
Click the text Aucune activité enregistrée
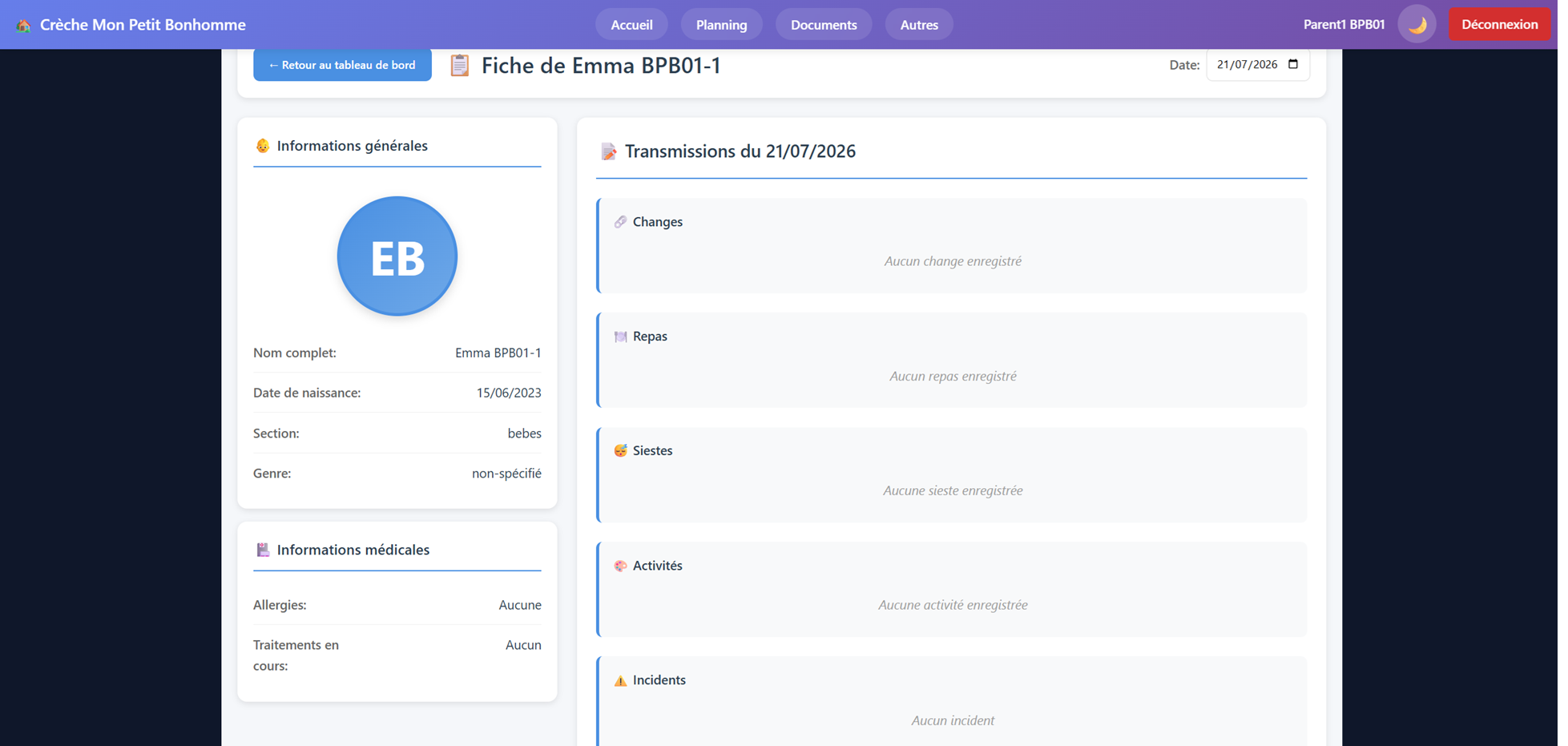click(953, 605)
